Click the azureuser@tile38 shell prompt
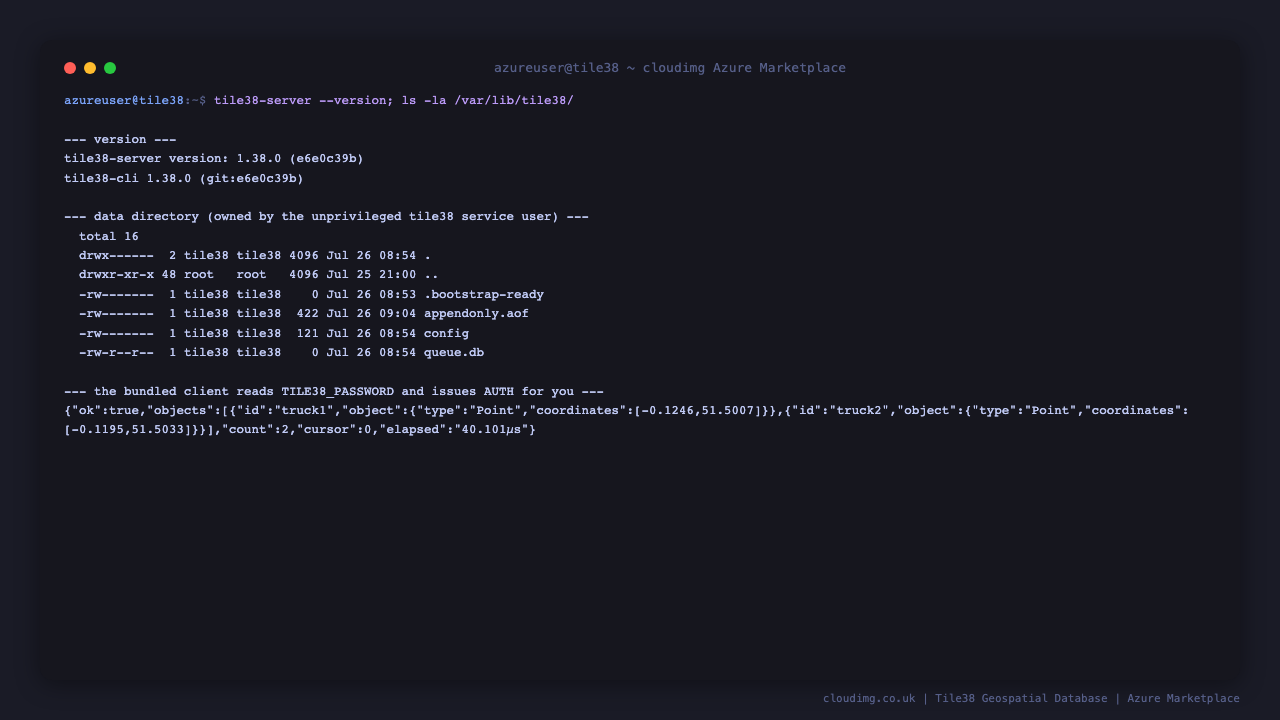The width and height of the screenshot is (1280, 720). click(135, 101)
